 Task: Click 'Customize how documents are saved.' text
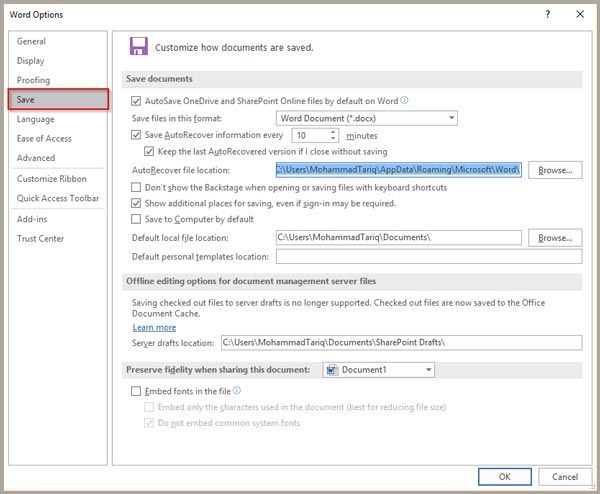click(234, 47)
